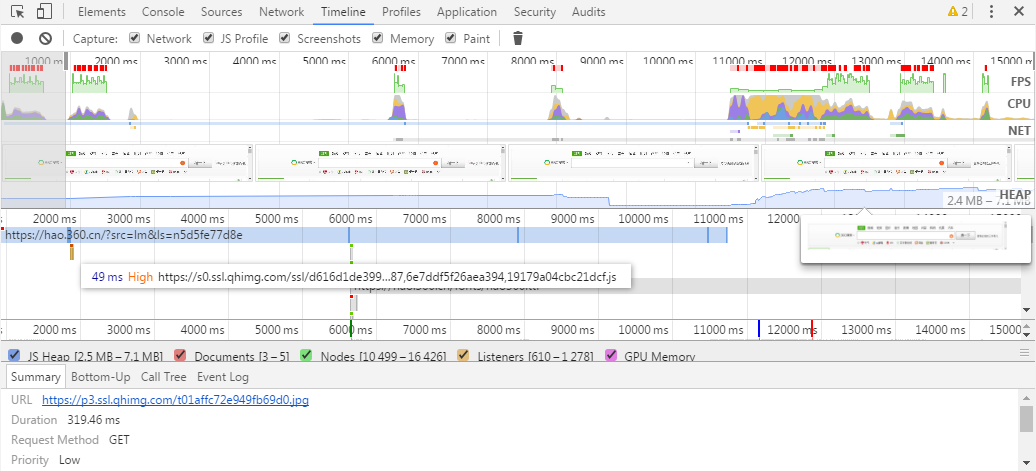The width and height of the screenshot is (1036, 471).
Task: Hide the JS Heap memory counter
Action: (14, 355)
